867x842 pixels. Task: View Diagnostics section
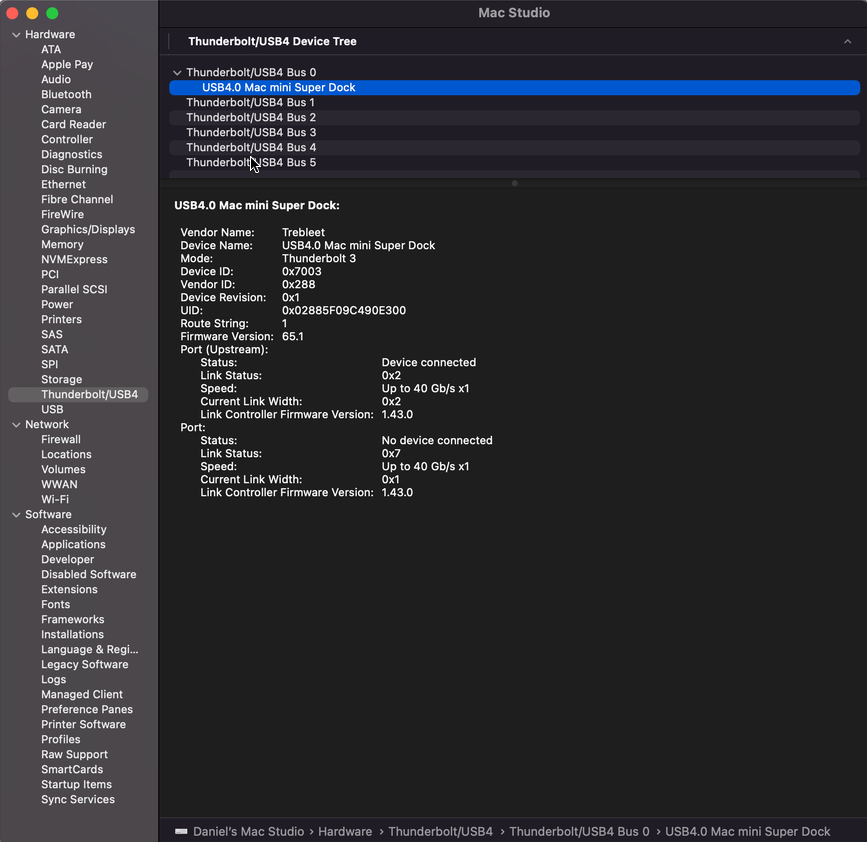(71, 154)
